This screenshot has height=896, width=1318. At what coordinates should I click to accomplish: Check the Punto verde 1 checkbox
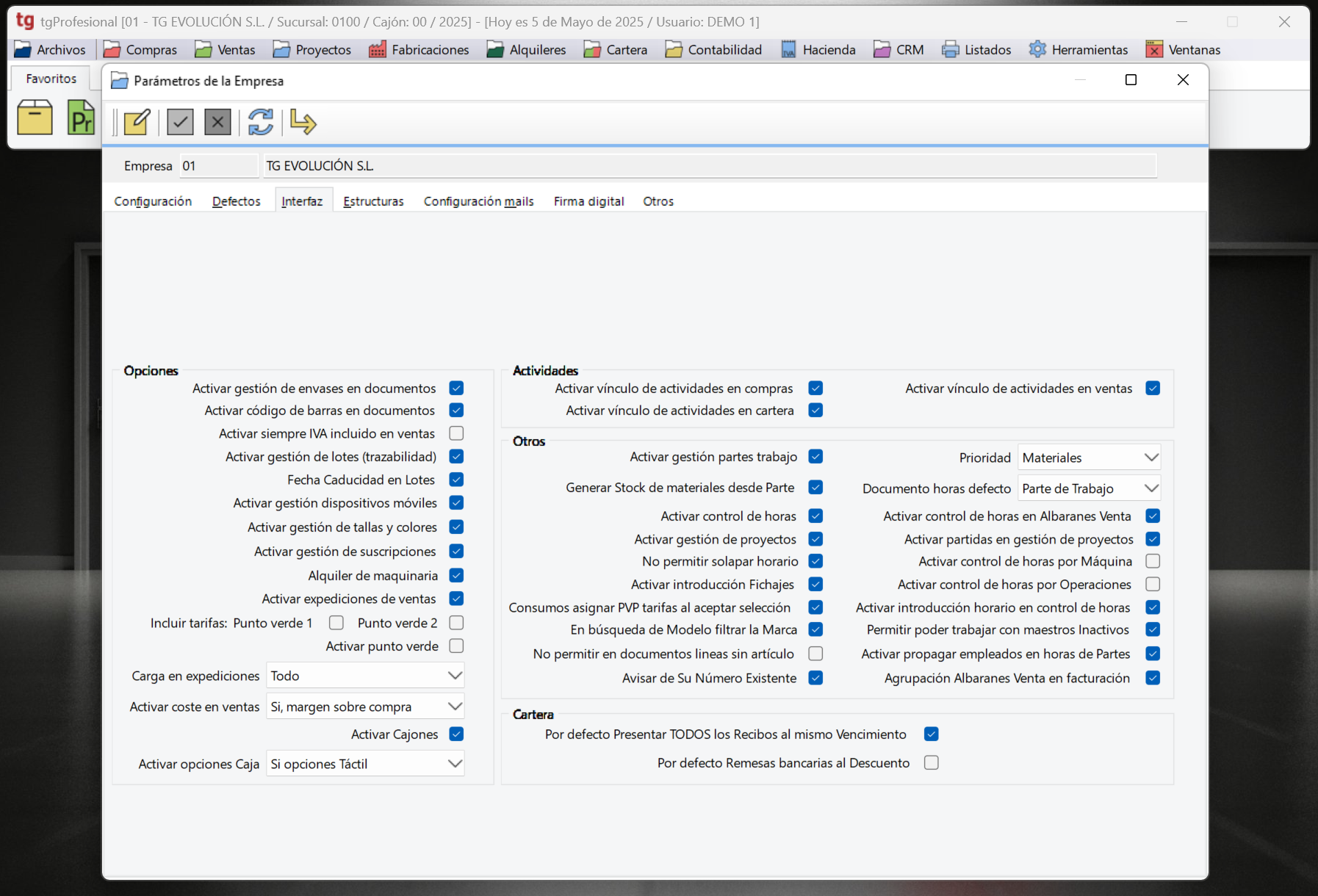(x=336, y=623)
